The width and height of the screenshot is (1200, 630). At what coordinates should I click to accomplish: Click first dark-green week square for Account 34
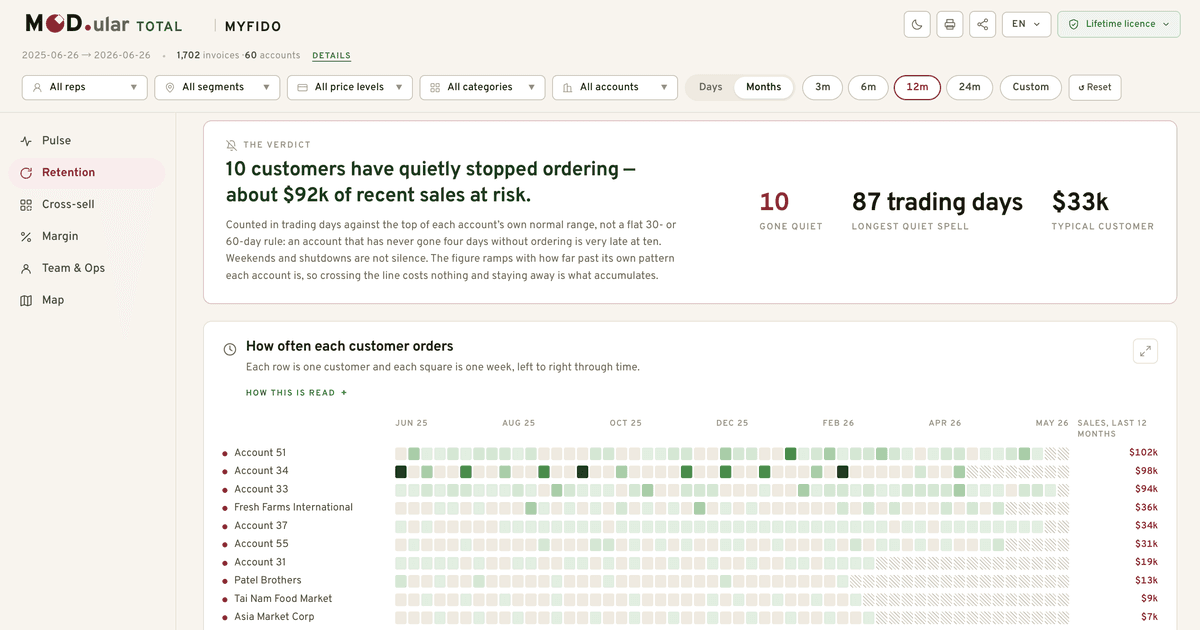coord(401,472)
